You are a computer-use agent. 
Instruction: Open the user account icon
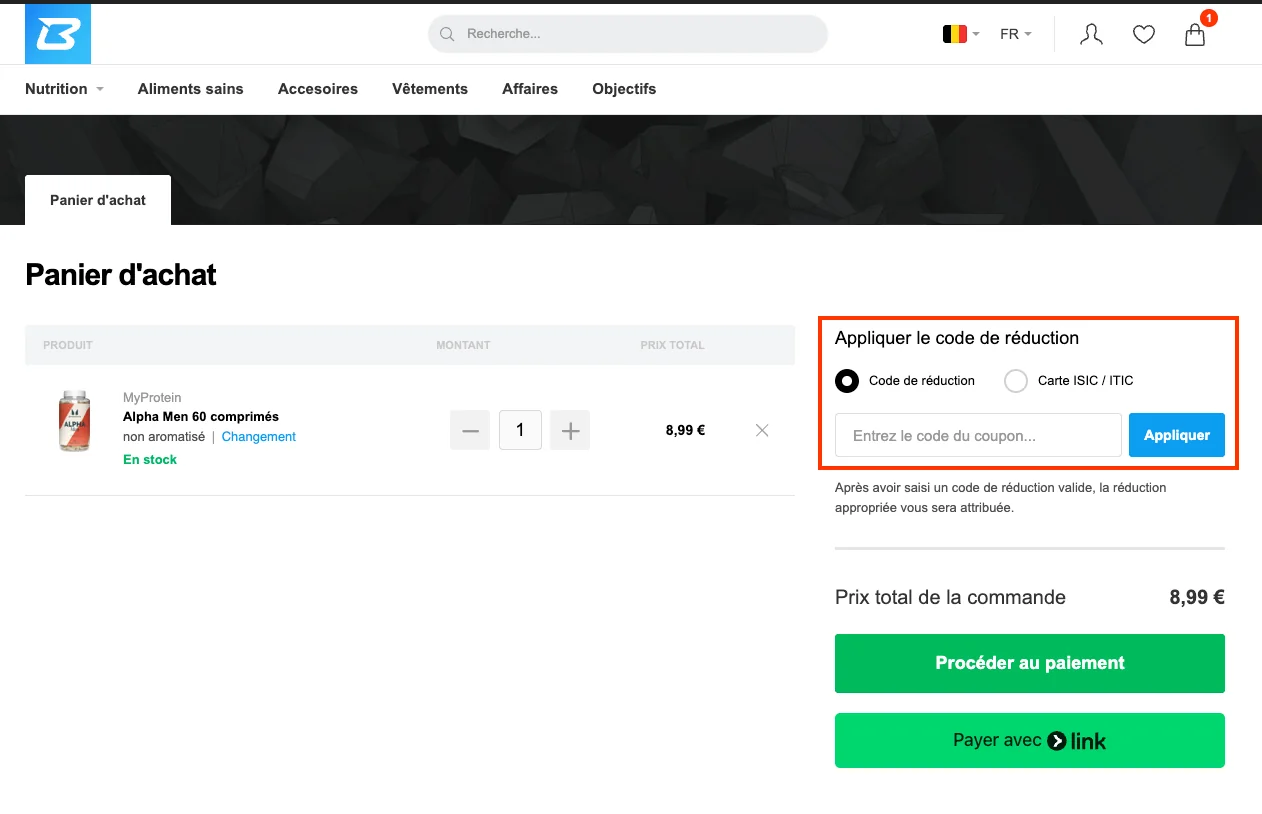coord(1091,35)
